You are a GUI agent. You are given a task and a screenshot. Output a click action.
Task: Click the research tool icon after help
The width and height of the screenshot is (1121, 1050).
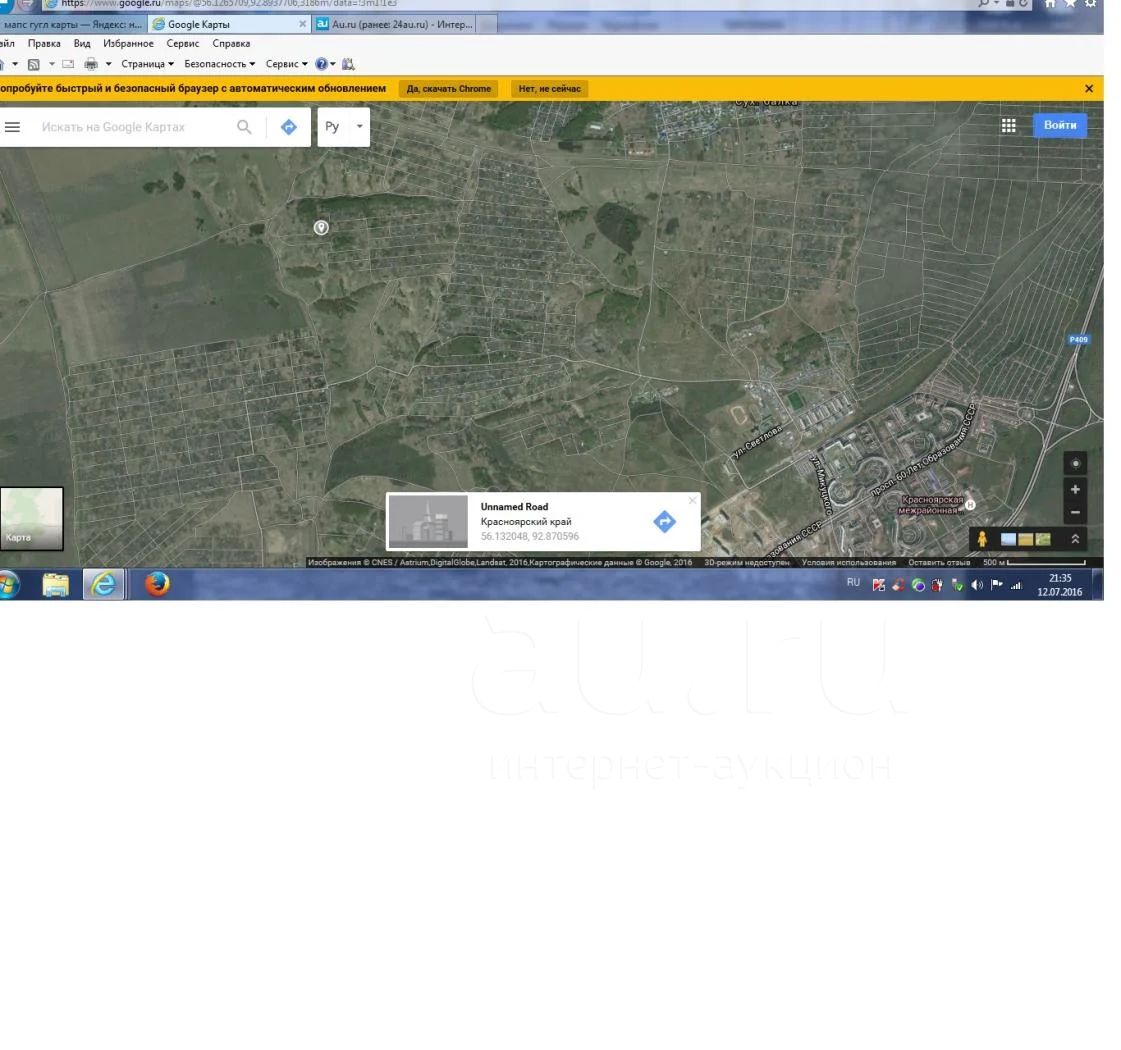(x=348, y=64)
